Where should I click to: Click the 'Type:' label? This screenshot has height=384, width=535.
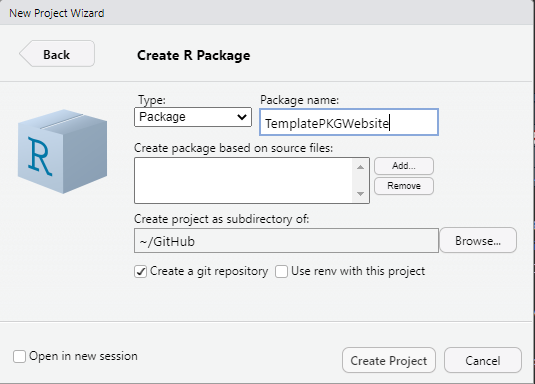click(x=152, y=100)
